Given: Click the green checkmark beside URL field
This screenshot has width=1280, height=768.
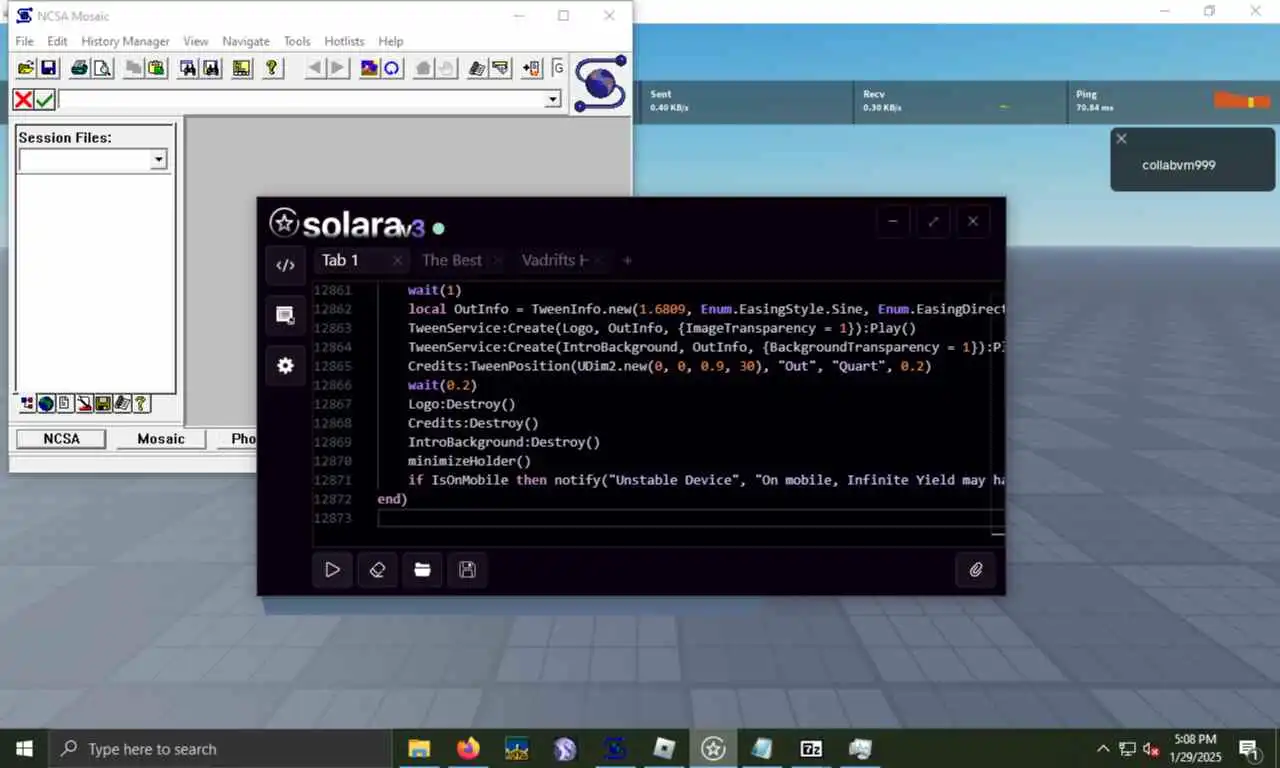Looking at the screenshot, I should [x=44, y=99].
